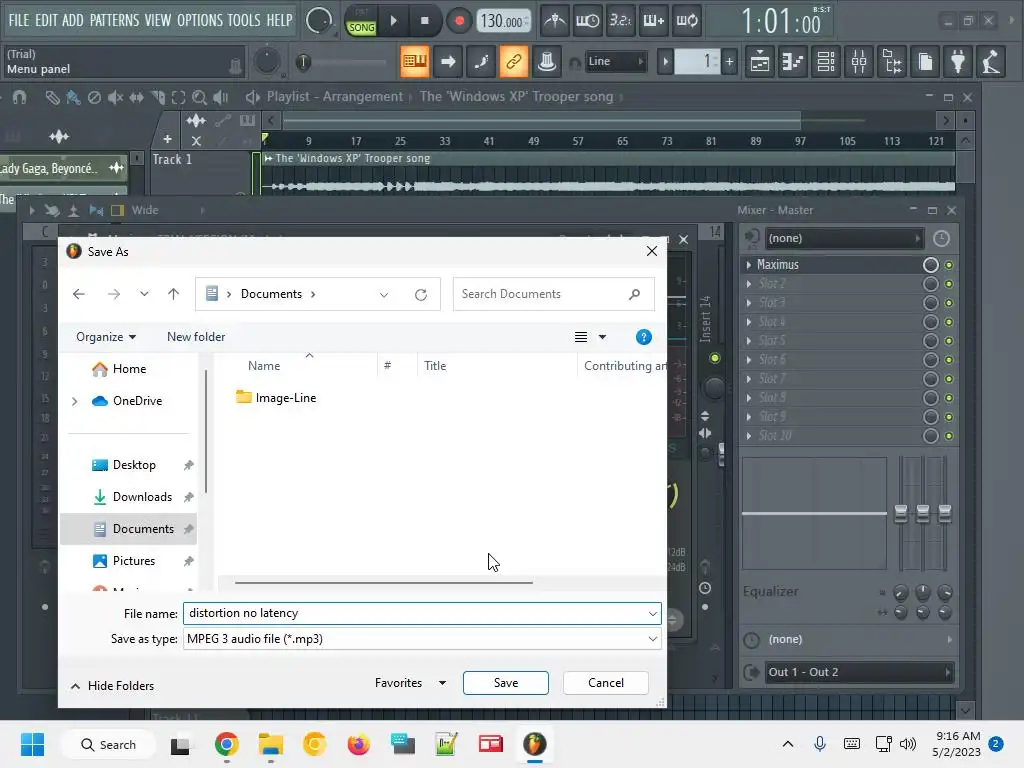Viewport: 1024px width, 768px height.
Task: Select the playlist paint brush tool
Action: click(x=73, y=97)
